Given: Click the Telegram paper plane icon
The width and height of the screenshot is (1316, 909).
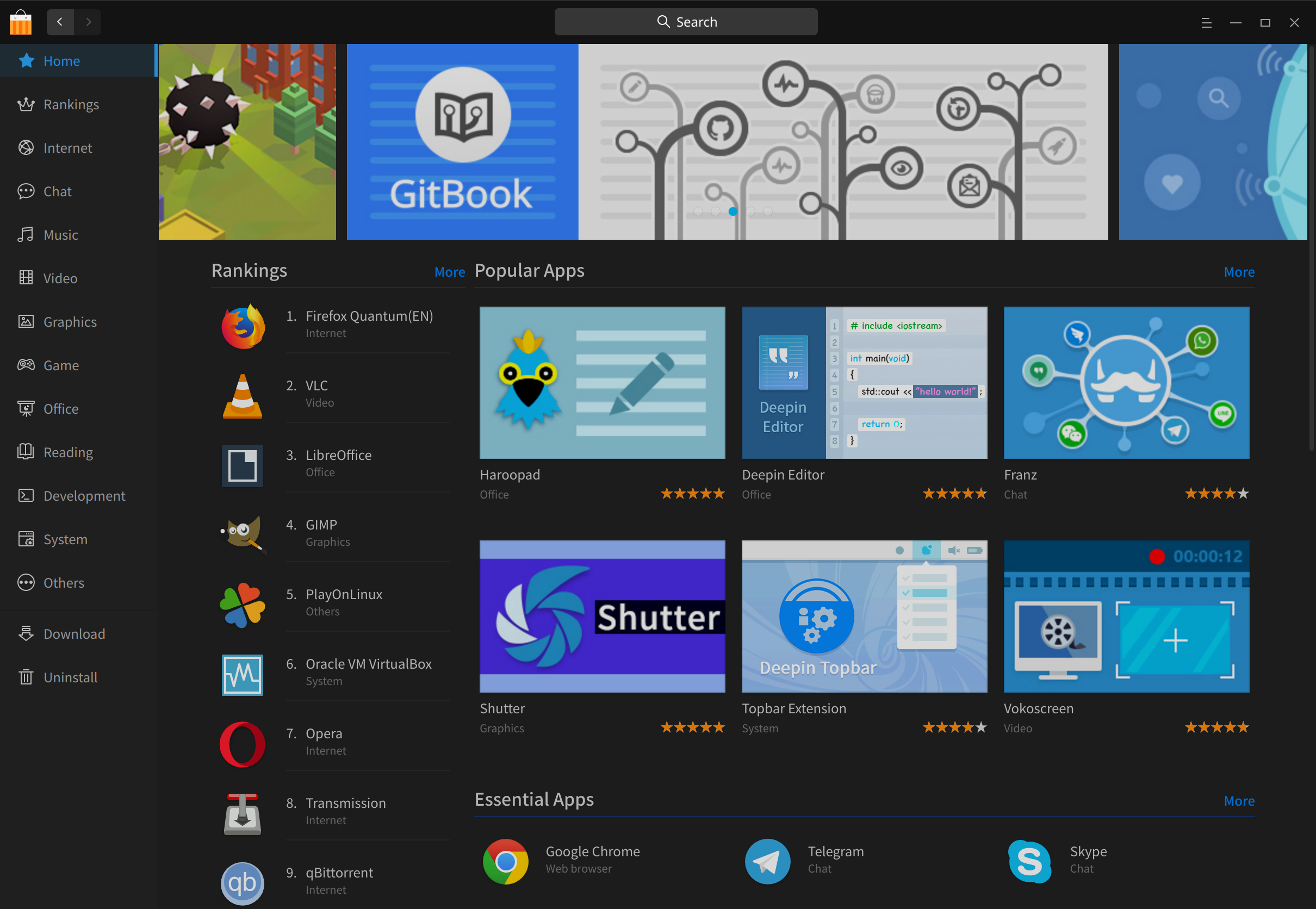Looking at the screenshot, I should click(768, 861).
